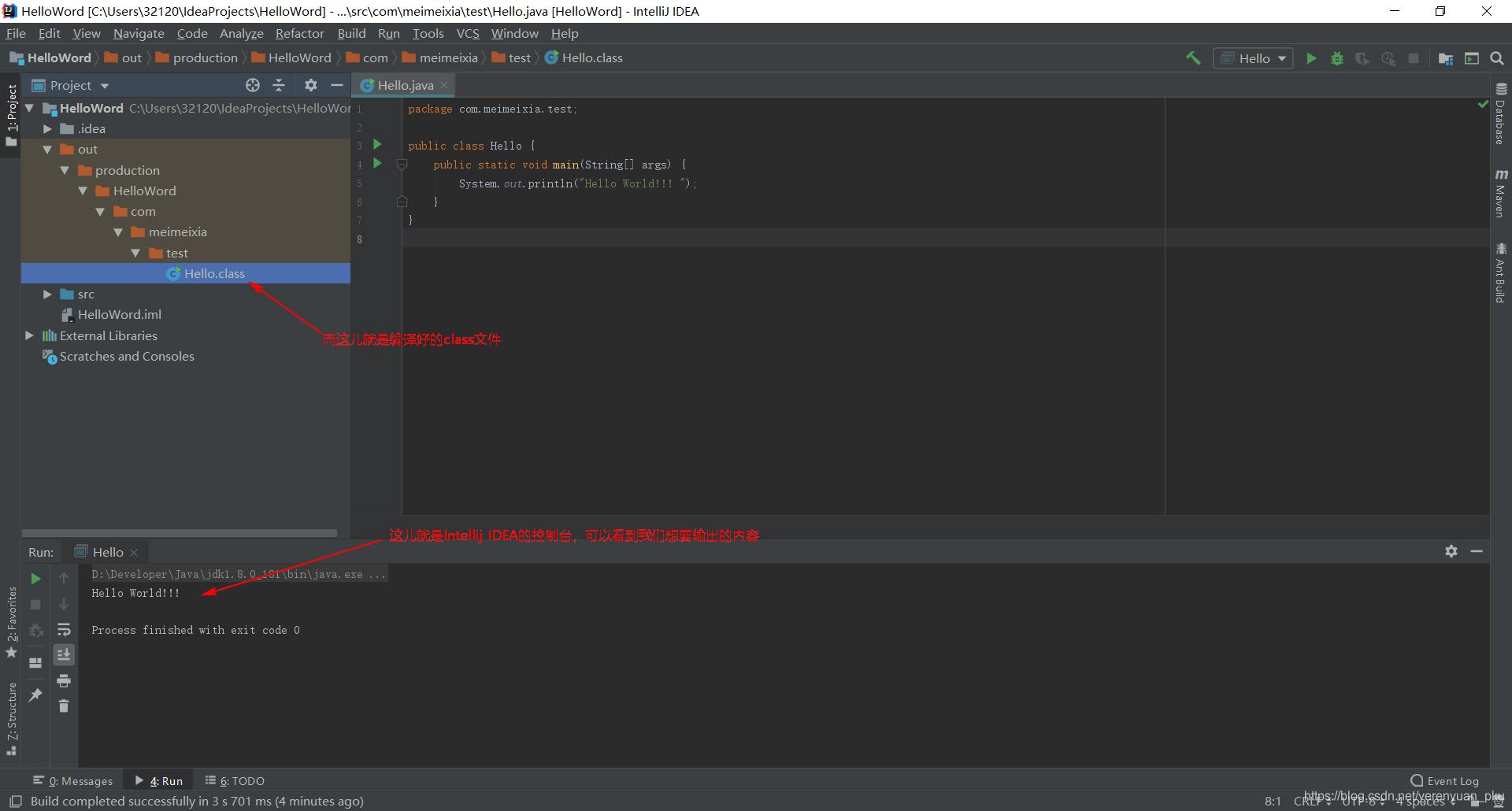This screenshot has width=1512, height=811.
Task: Expand the src folder
Action: click(x=47, y=294)
